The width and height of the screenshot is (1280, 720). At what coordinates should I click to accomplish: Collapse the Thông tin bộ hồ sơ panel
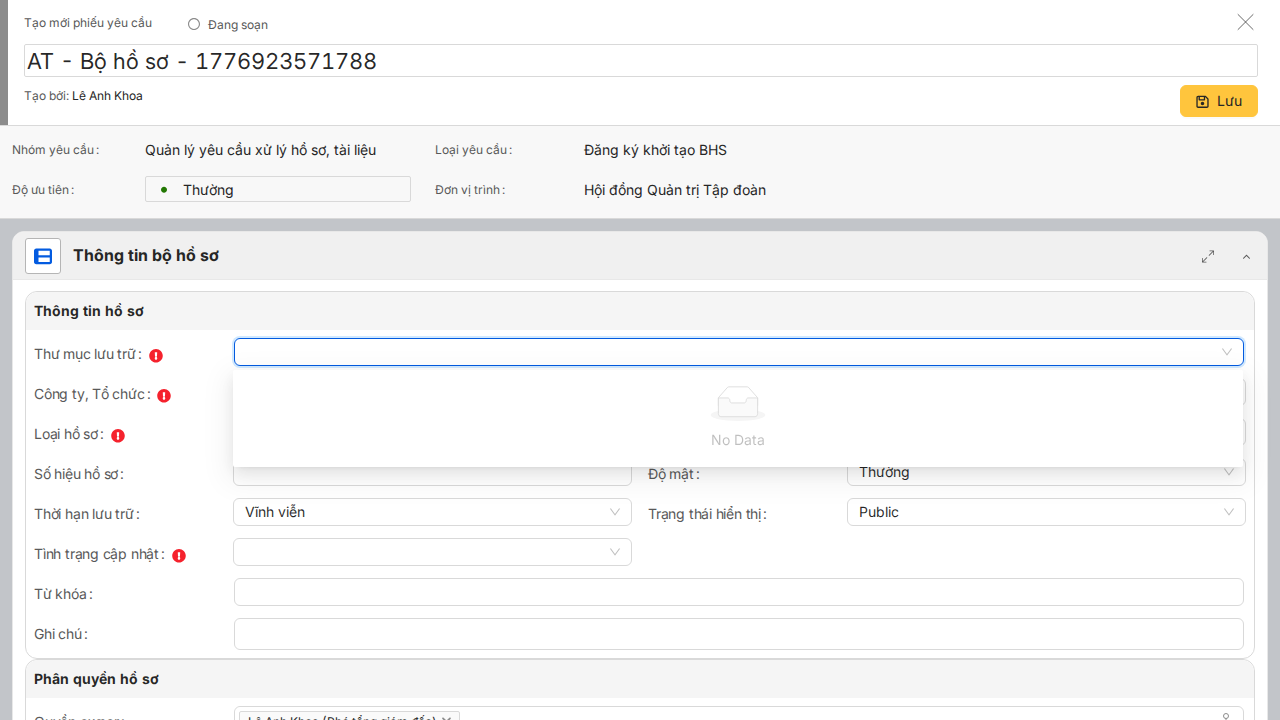coord(1246,257)
